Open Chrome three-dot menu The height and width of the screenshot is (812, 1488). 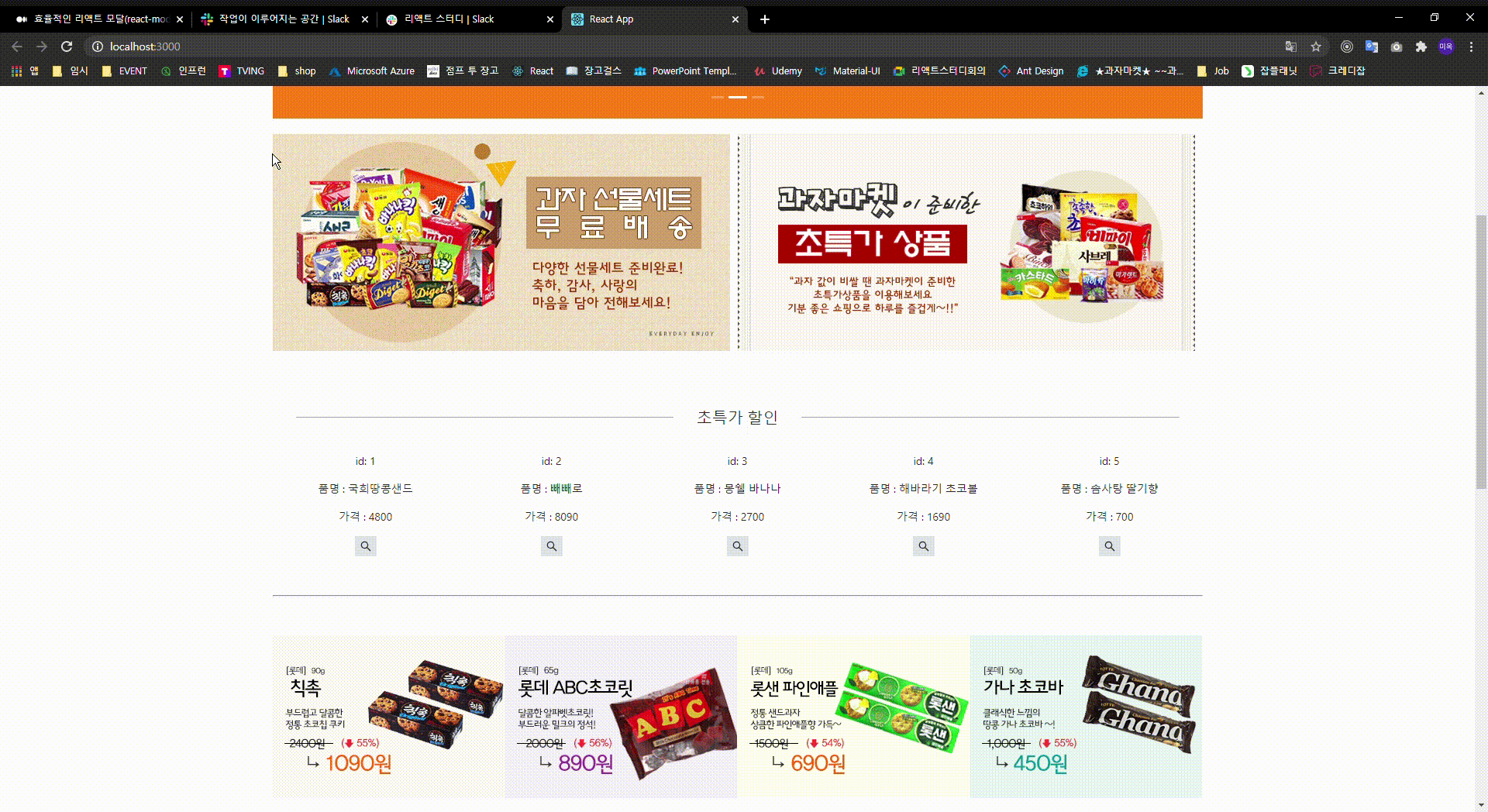[1471, 46]
